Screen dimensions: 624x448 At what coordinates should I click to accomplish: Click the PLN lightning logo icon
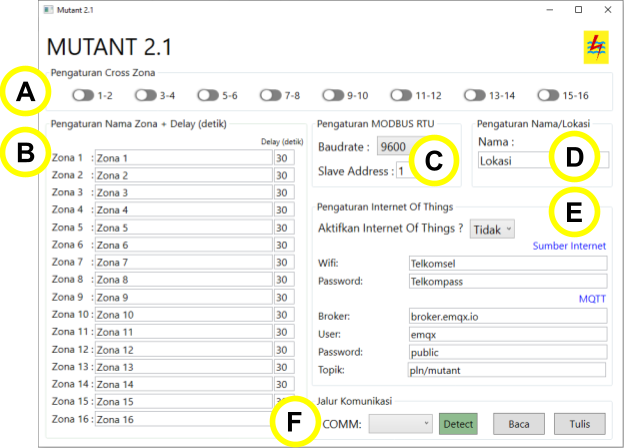pos(596,47)
